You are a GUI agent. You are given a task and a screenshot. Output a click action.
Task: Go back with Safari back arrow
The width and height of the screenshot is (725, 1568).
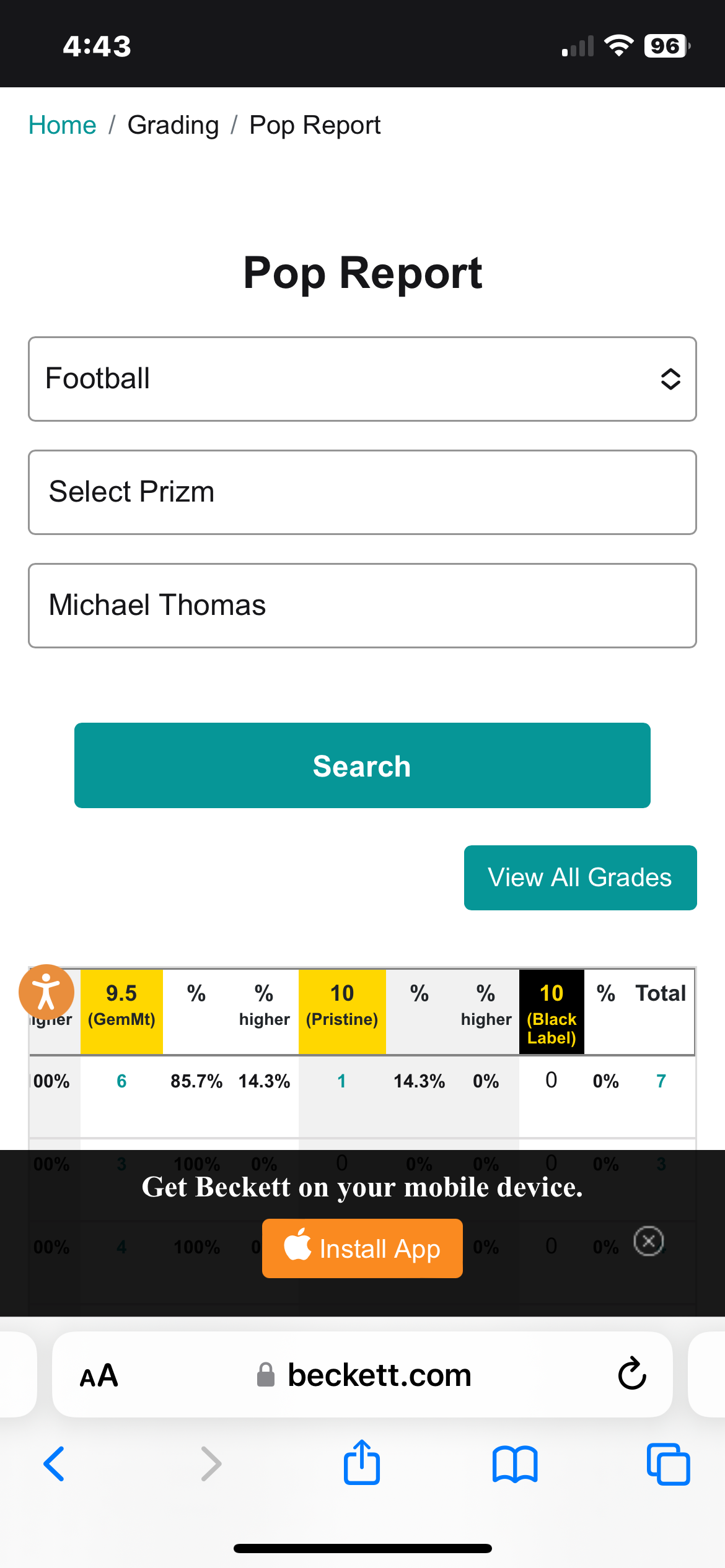click(x=54, y=1464)
